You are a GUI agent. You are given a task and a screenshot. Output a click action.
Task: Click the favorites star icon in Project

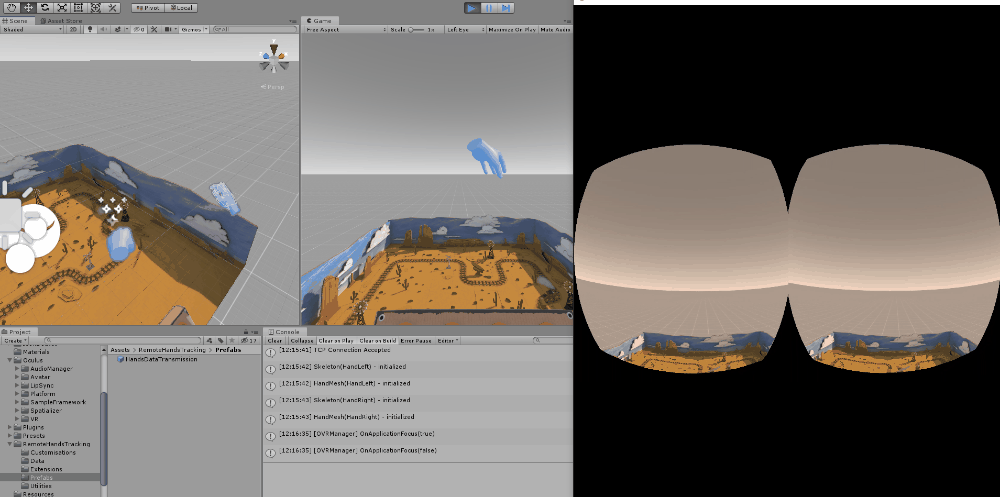tap(231, 341)
